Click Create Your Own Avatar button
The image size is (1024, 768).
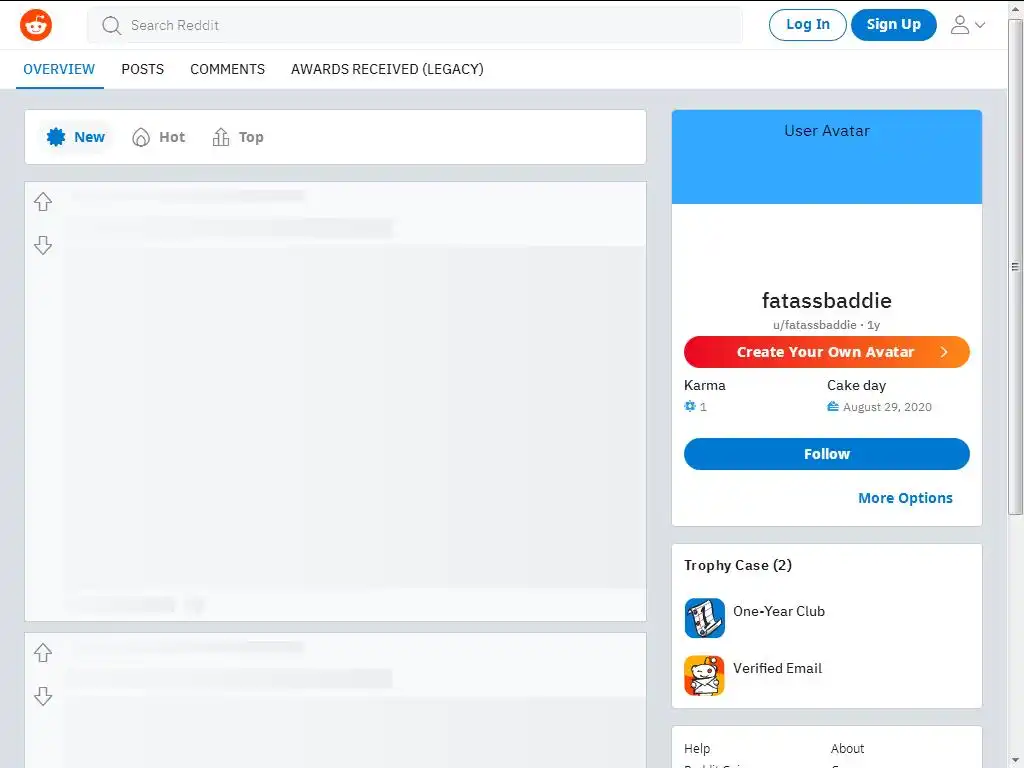click(x=826, y=352)
